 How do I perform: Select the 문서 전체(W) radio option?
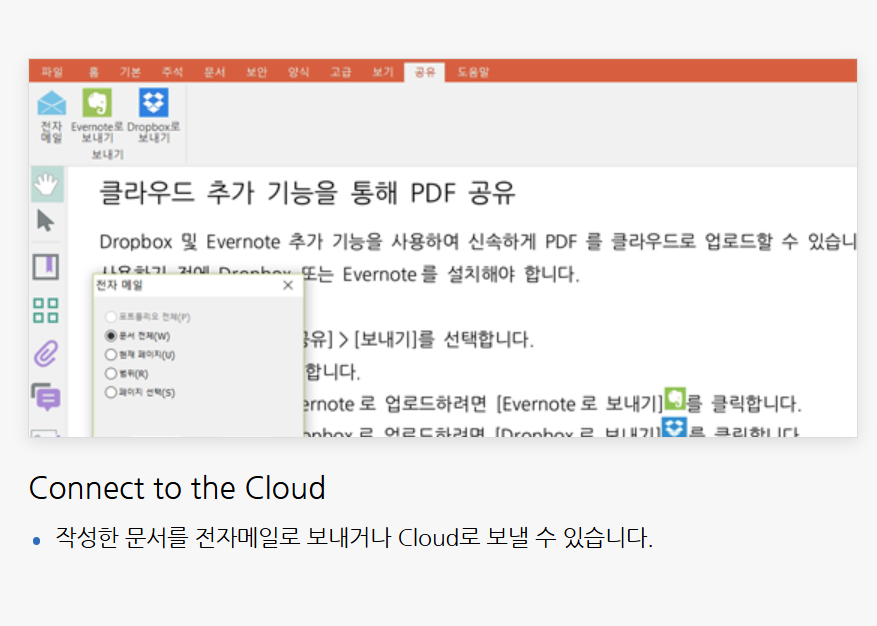111,336
